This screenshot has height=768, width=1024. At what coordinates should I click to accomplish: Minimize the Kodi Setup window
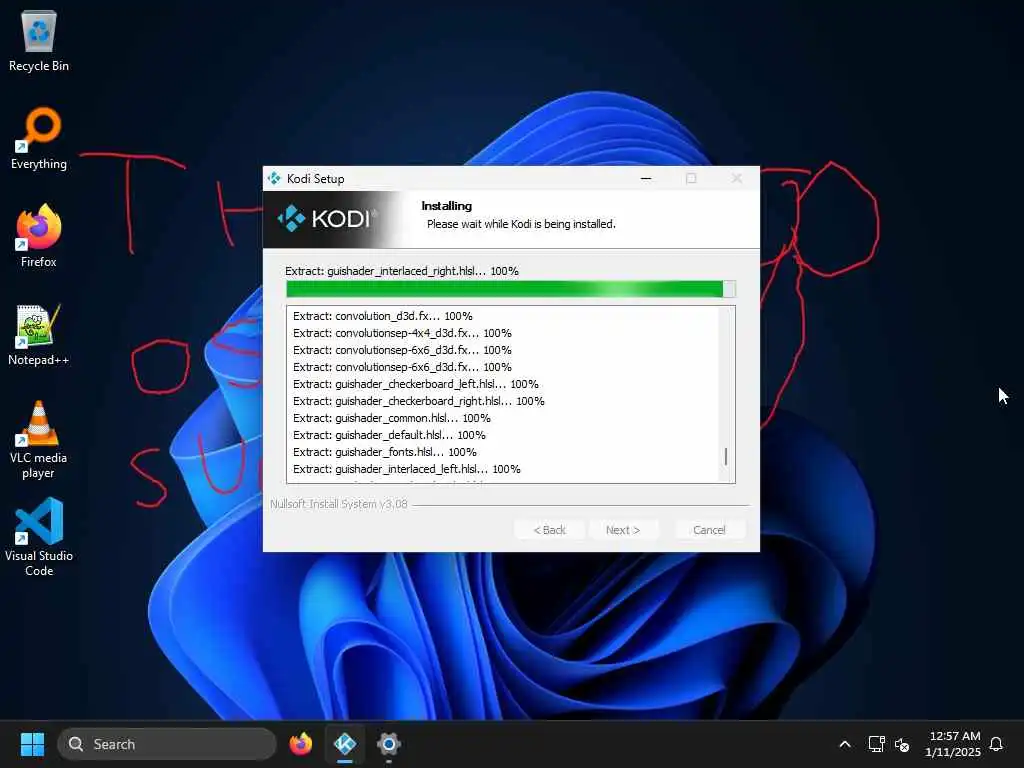646,178
